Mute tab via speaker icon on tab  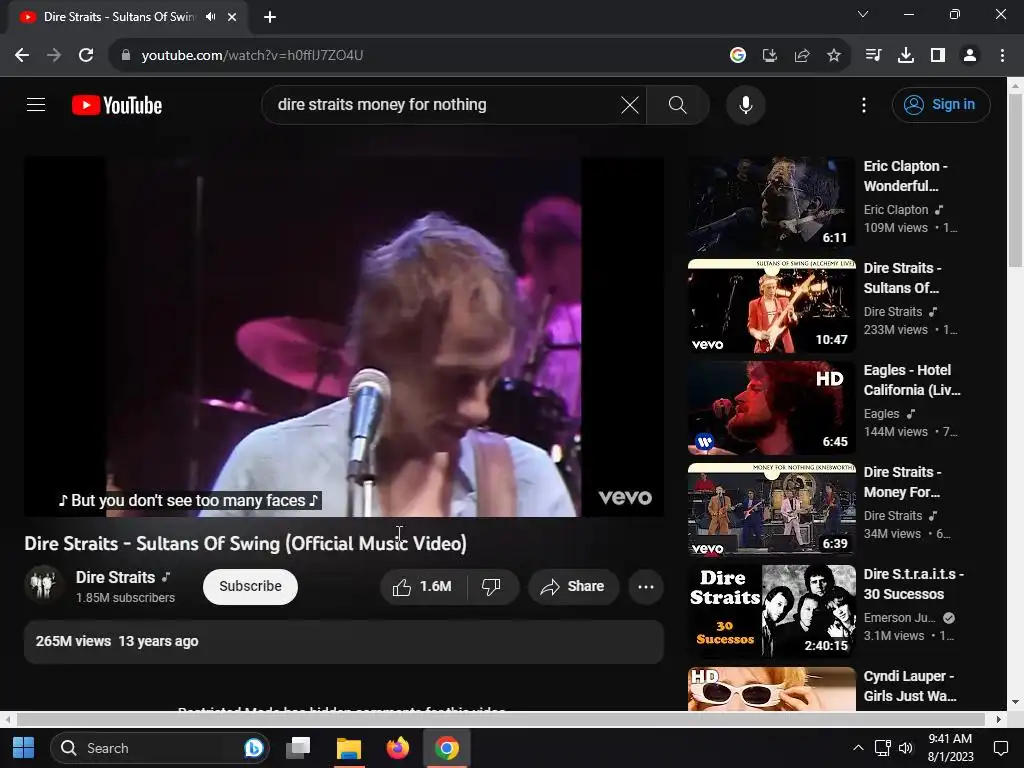[210, 17]
